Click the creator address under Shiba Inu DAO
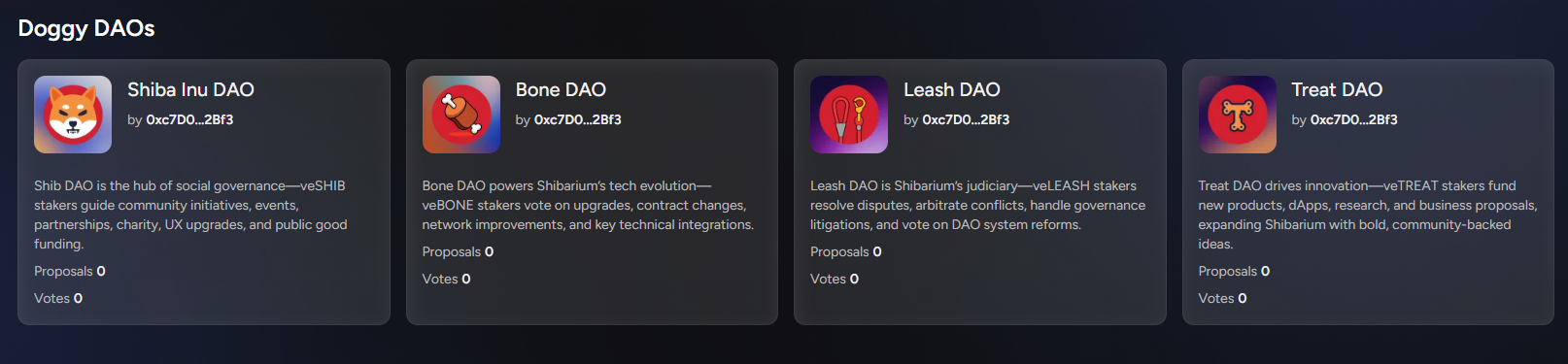 (189, 119)
